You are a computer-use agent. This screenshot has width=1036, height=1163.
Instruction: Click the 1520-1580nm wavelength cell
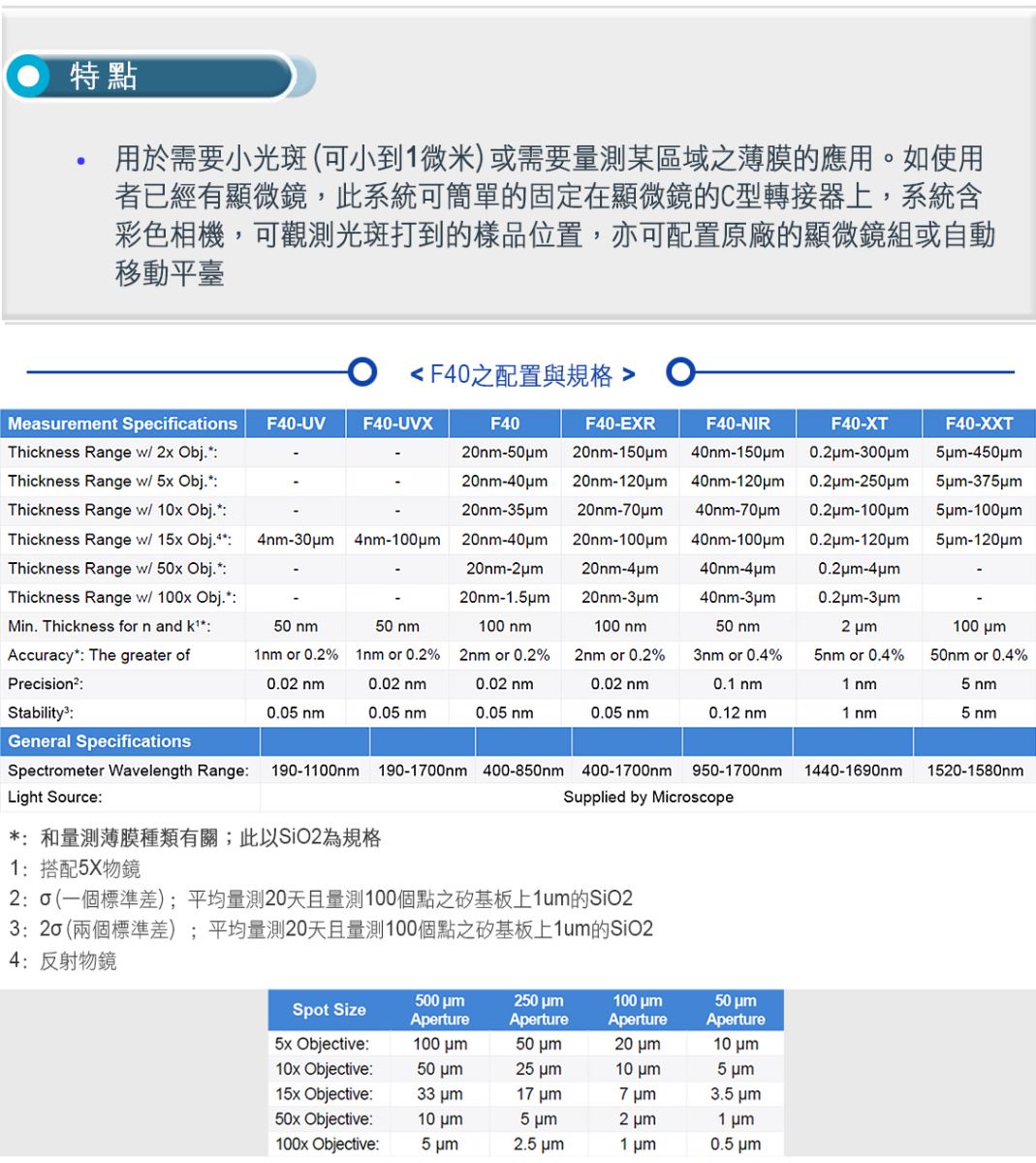tap(975, 770)
